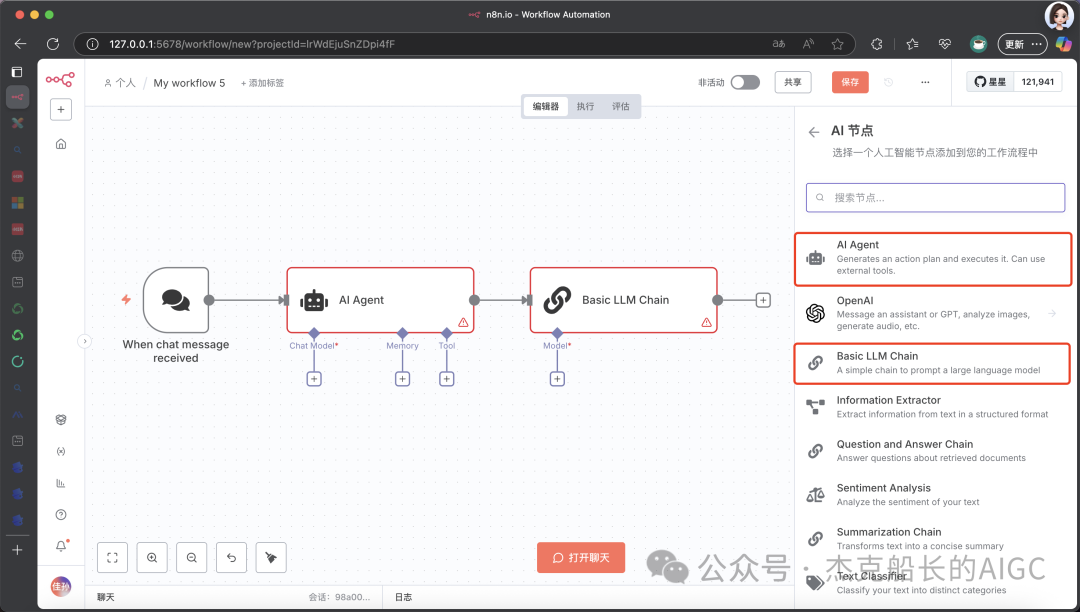The image size is (1080, 612).
Task: Go back using AI nodes panel arrow
Action: 814,132
